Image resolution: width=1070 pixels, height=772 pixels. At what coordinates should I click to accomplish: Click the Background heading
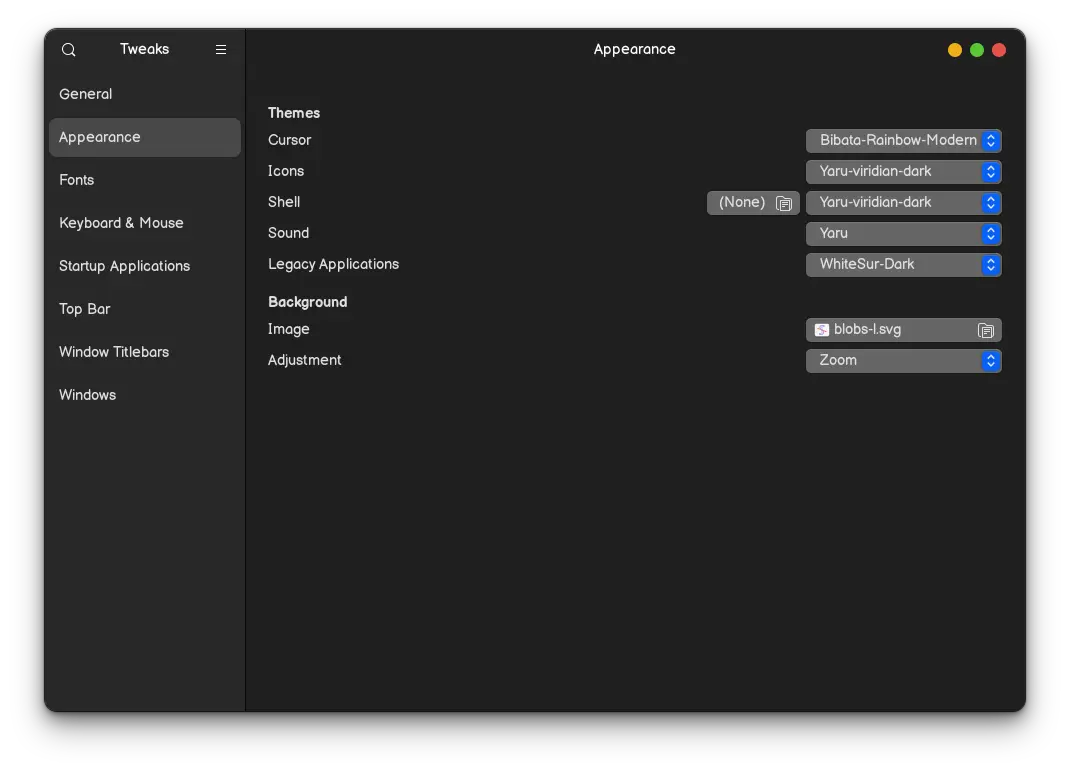308,302
